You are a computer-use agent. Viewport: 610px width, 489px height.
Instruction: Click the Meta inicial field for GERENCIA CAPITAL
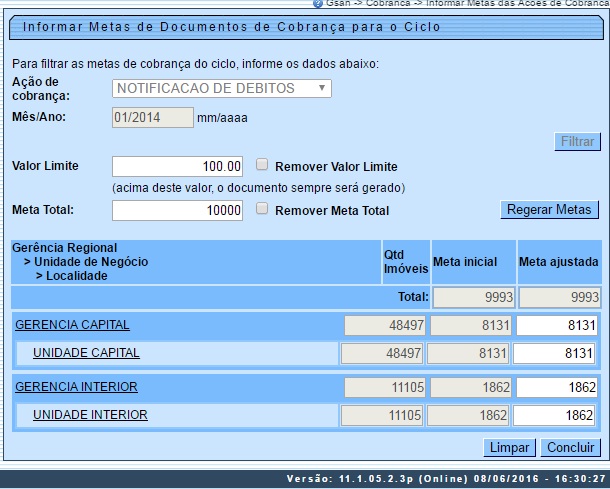[x=472, y=325]
